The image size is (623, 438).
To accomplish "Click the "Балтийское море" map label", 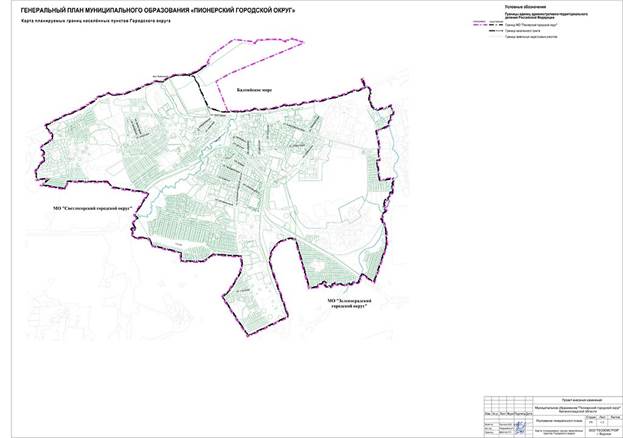I will coord(254,90).
